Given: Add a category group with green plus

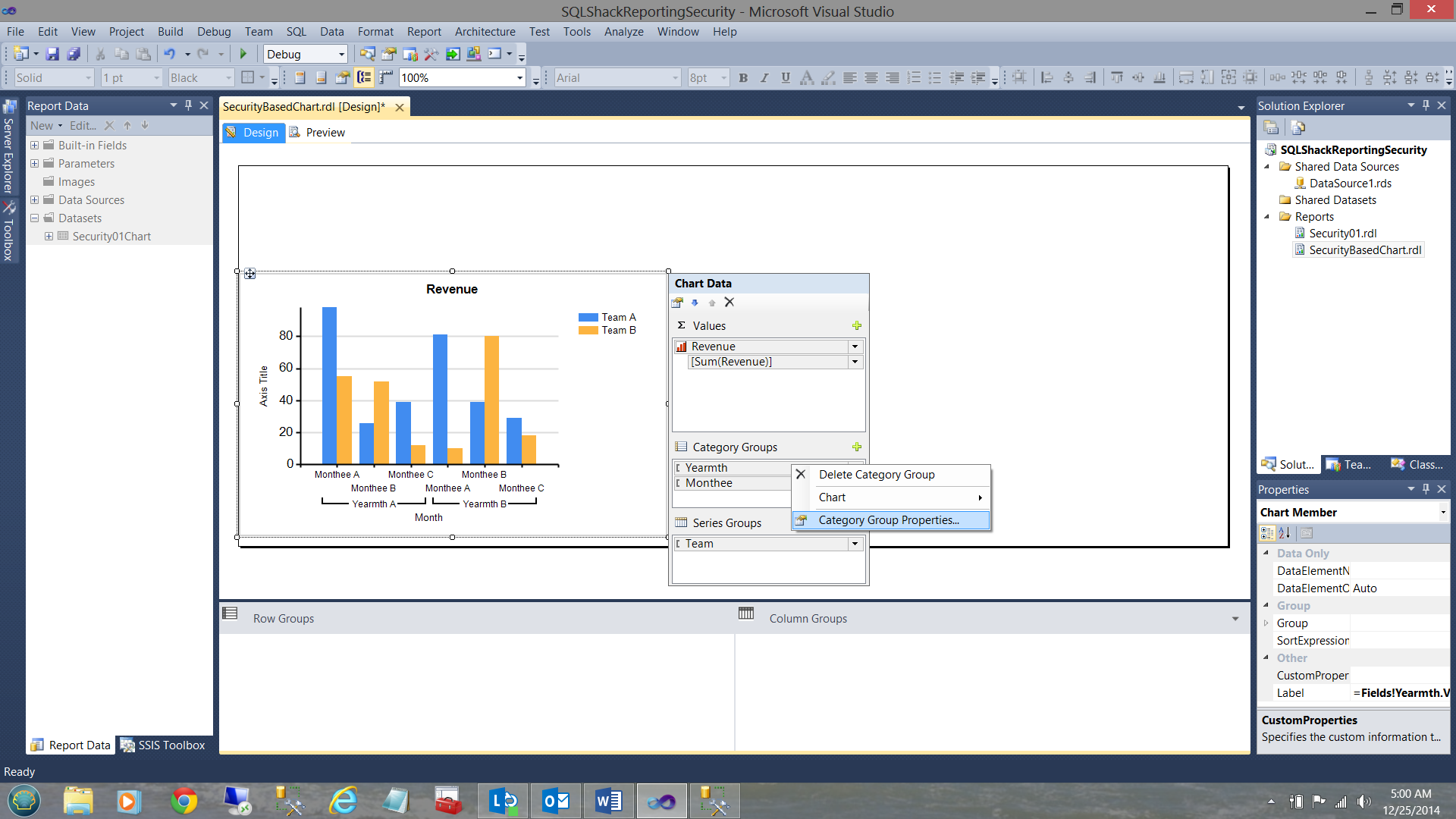Looking at the screenshot, I should (857, 447).
